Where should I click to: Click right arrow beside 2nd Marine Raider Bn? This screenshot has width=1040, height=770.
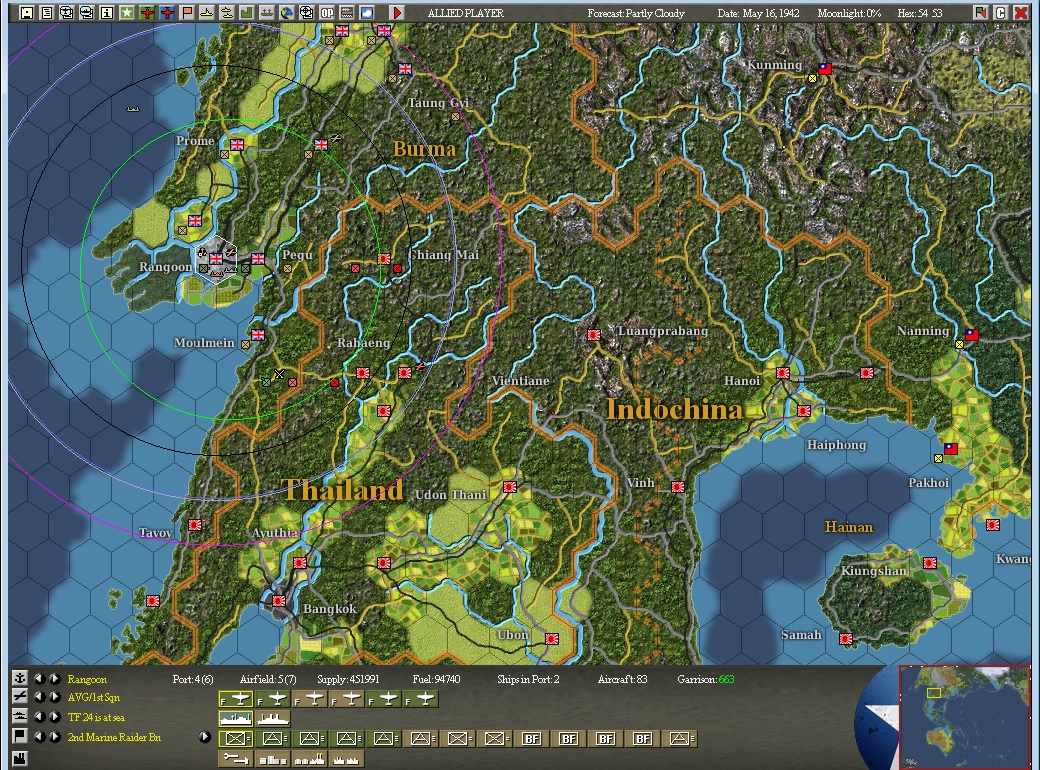(x=55, y=736)
